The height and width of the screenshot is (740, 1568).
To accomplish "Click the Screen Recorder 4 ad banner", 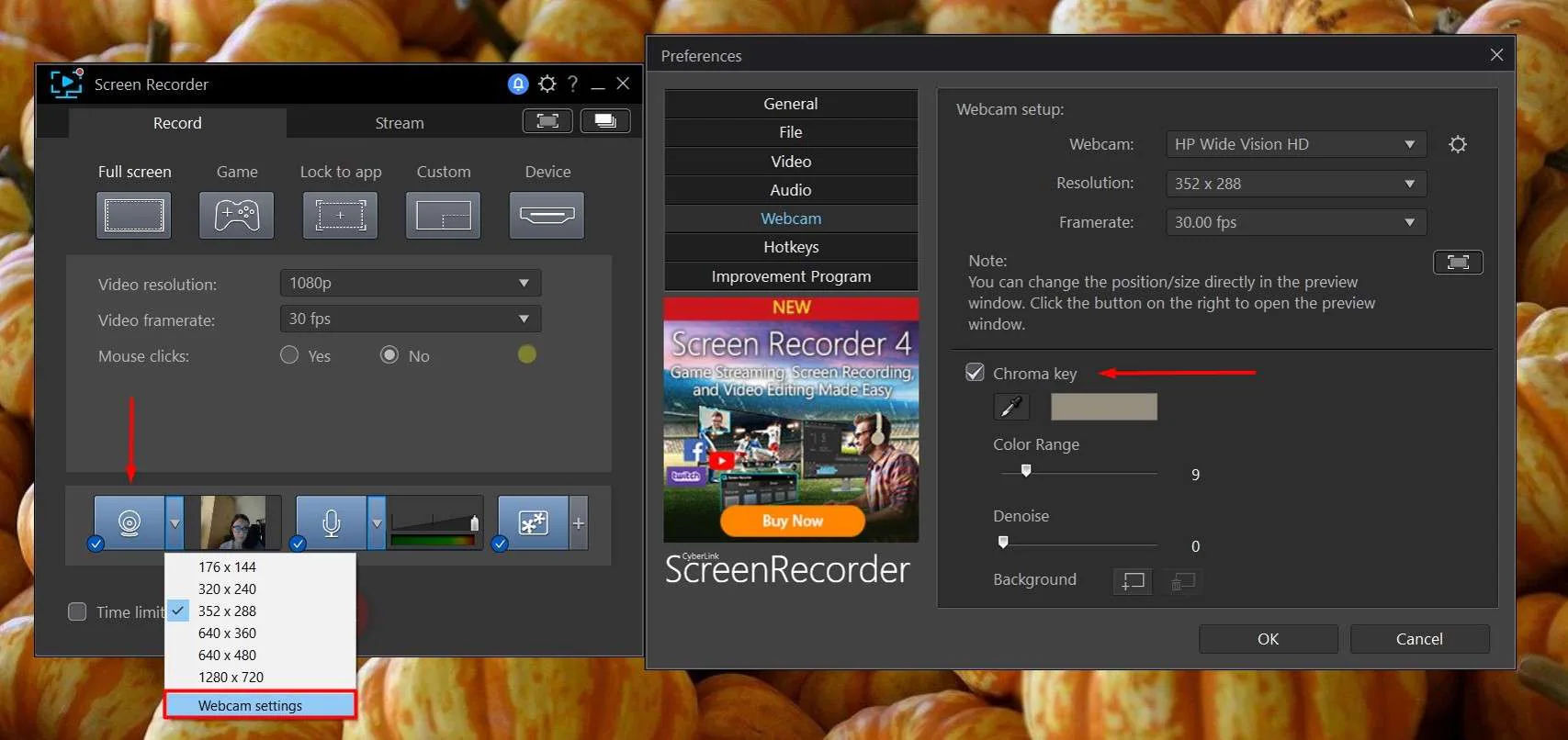I will pyautogui.click(x=791, y=420).
